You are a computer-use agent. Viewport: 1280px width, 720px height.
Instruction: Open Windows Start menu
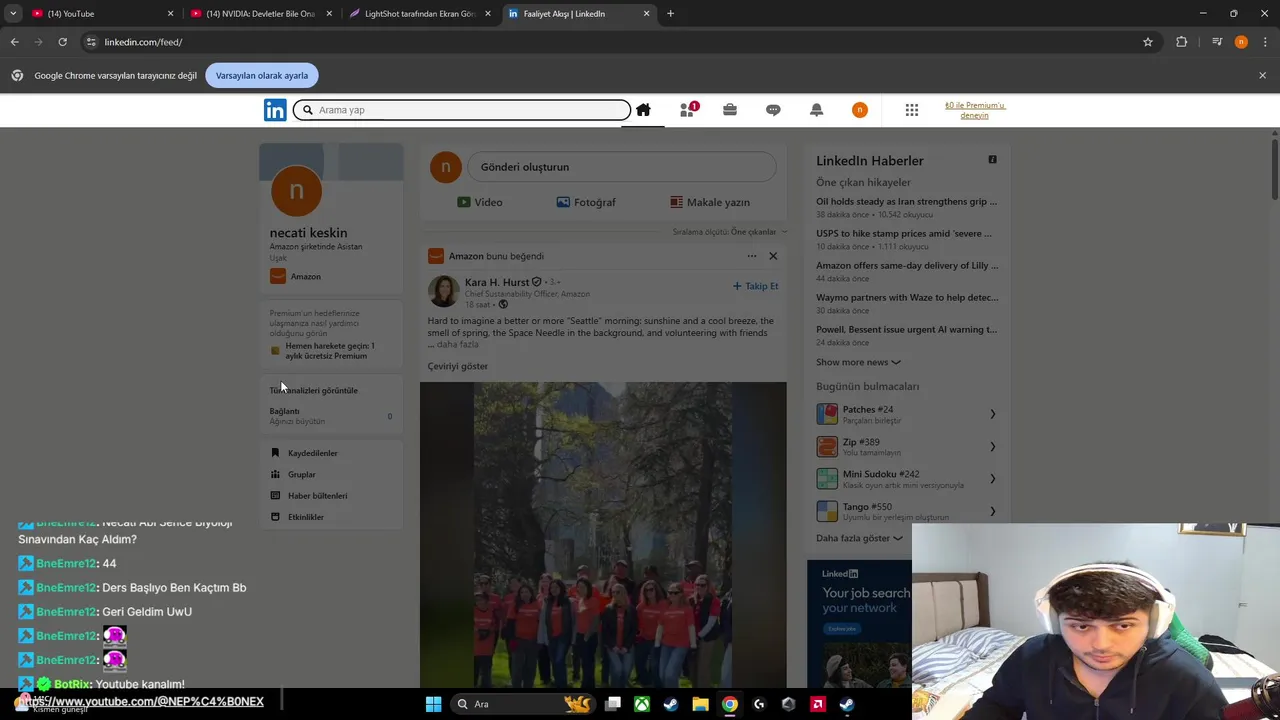click(x=433, y=704)
